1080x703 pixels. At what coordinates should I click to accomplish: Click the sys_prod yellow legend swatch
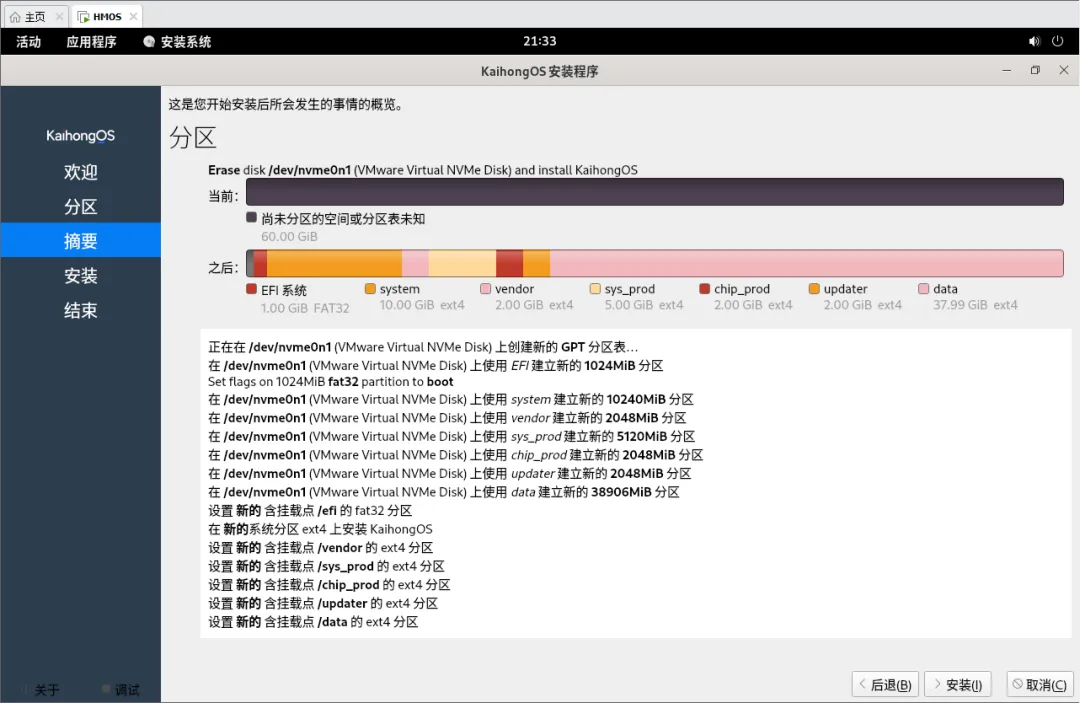coord(595,288)
